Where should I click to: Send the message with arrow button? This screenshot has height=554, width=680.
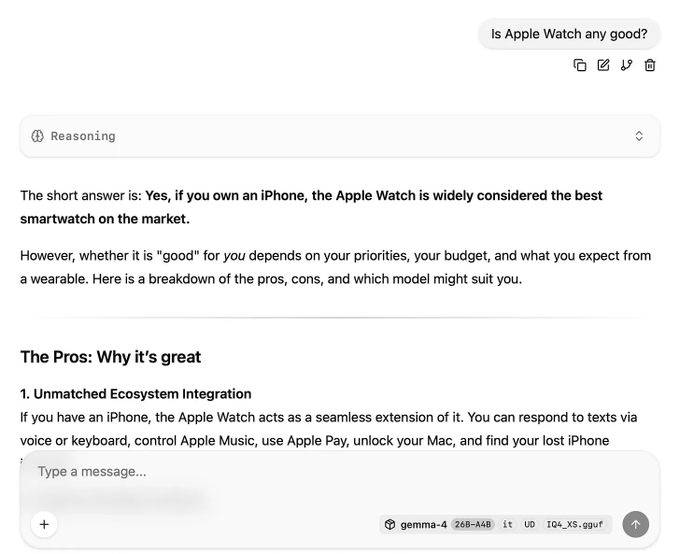point(635,524)
